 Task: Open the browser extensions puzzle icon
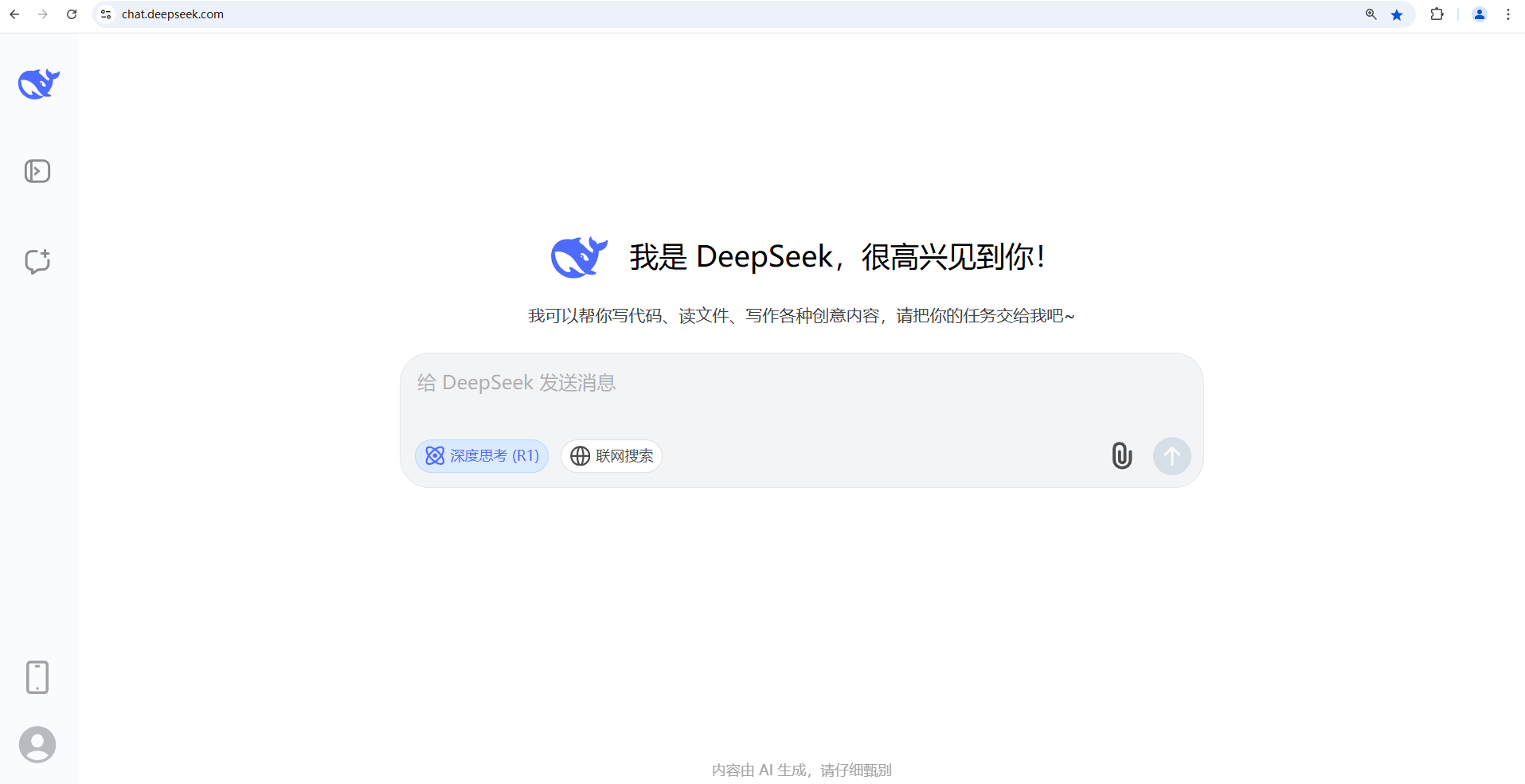1437,14
